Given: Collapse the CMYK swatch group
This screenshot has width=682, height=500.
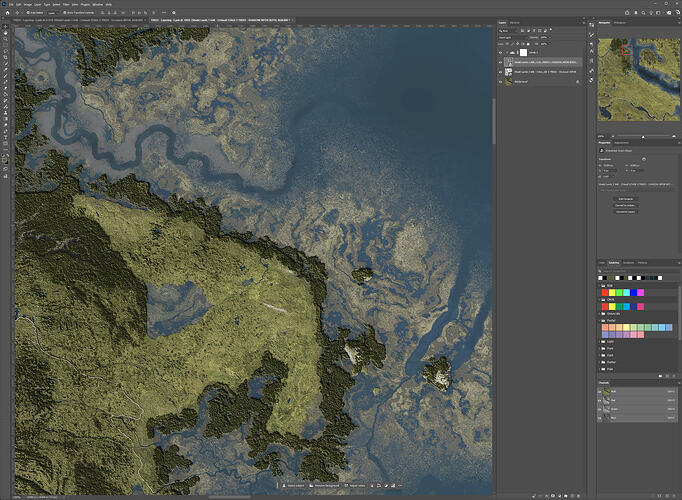Looking at the screenshot, I should coord(600,300).
